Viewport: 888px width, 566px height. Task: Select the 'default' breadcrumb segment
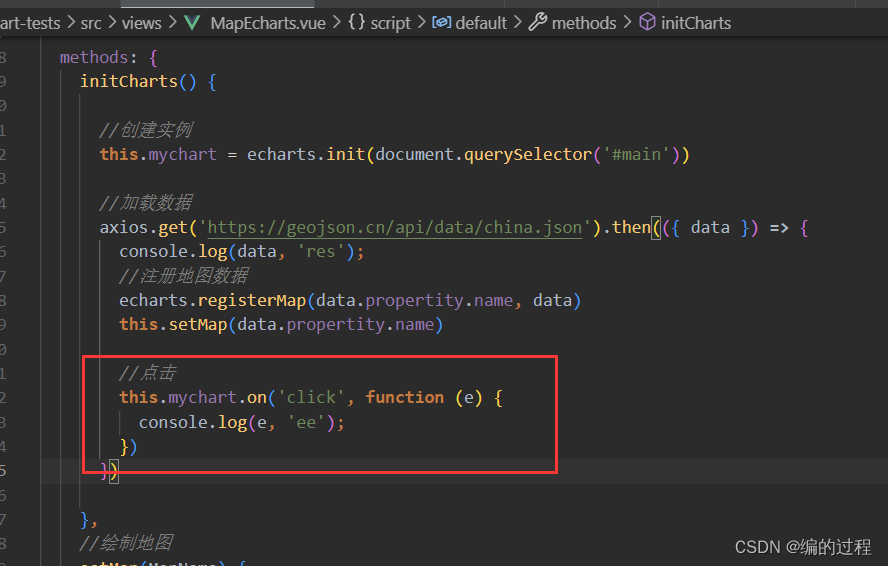(481, 23)
